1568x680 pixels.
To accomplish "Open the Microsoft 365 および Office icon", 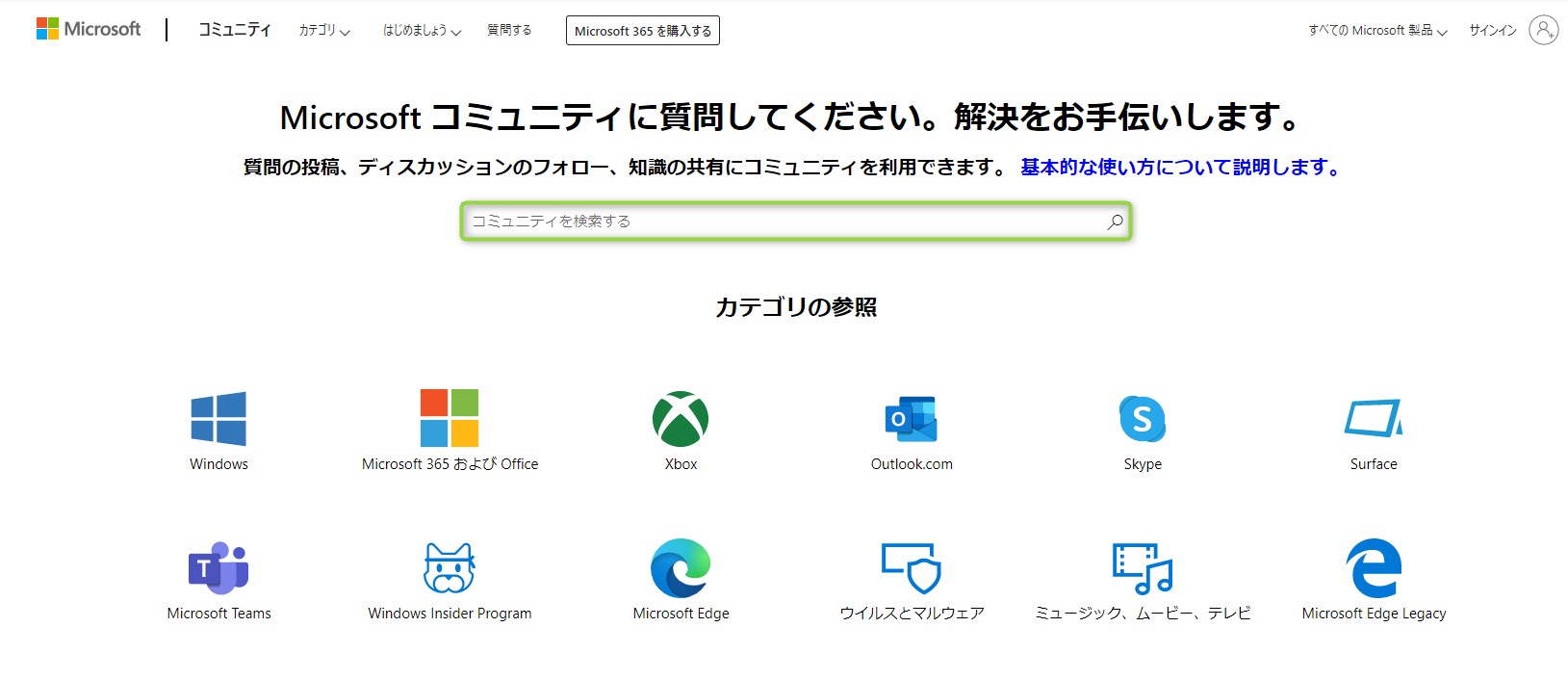I will pyautogui.click(x=450, y=418).
